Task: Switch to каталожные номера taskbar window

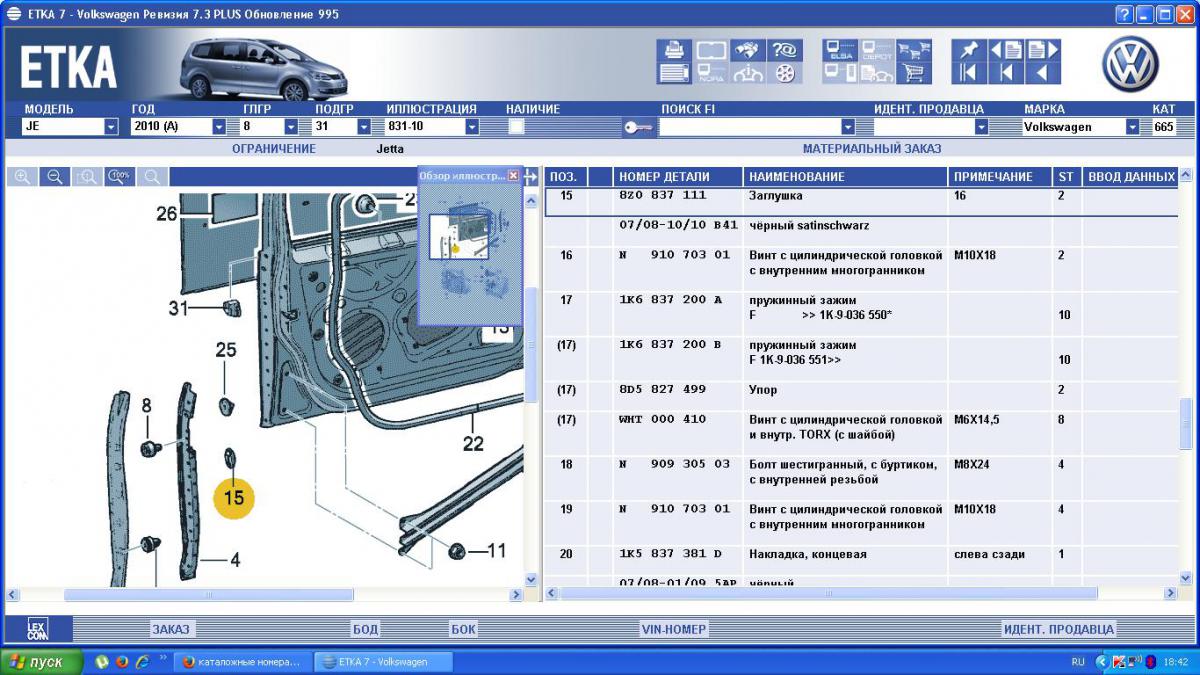Action: coord(243,662)
